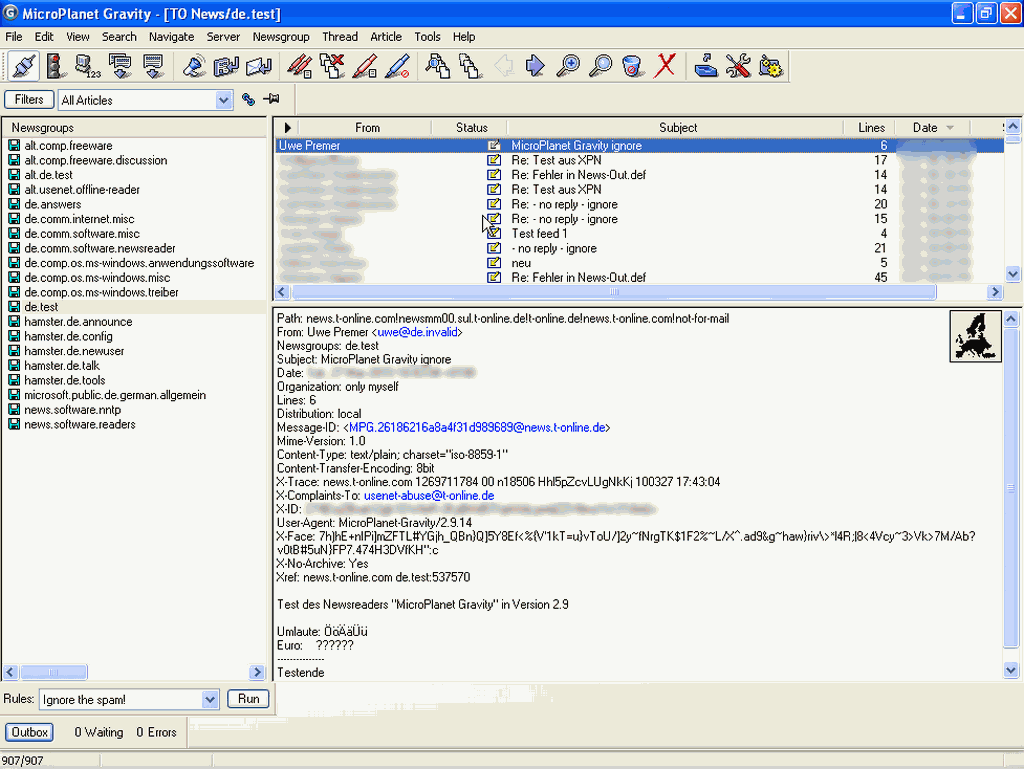Open the Newsgroup menu
Viewport: 1024px width, 769px height.
click(281, 37)
